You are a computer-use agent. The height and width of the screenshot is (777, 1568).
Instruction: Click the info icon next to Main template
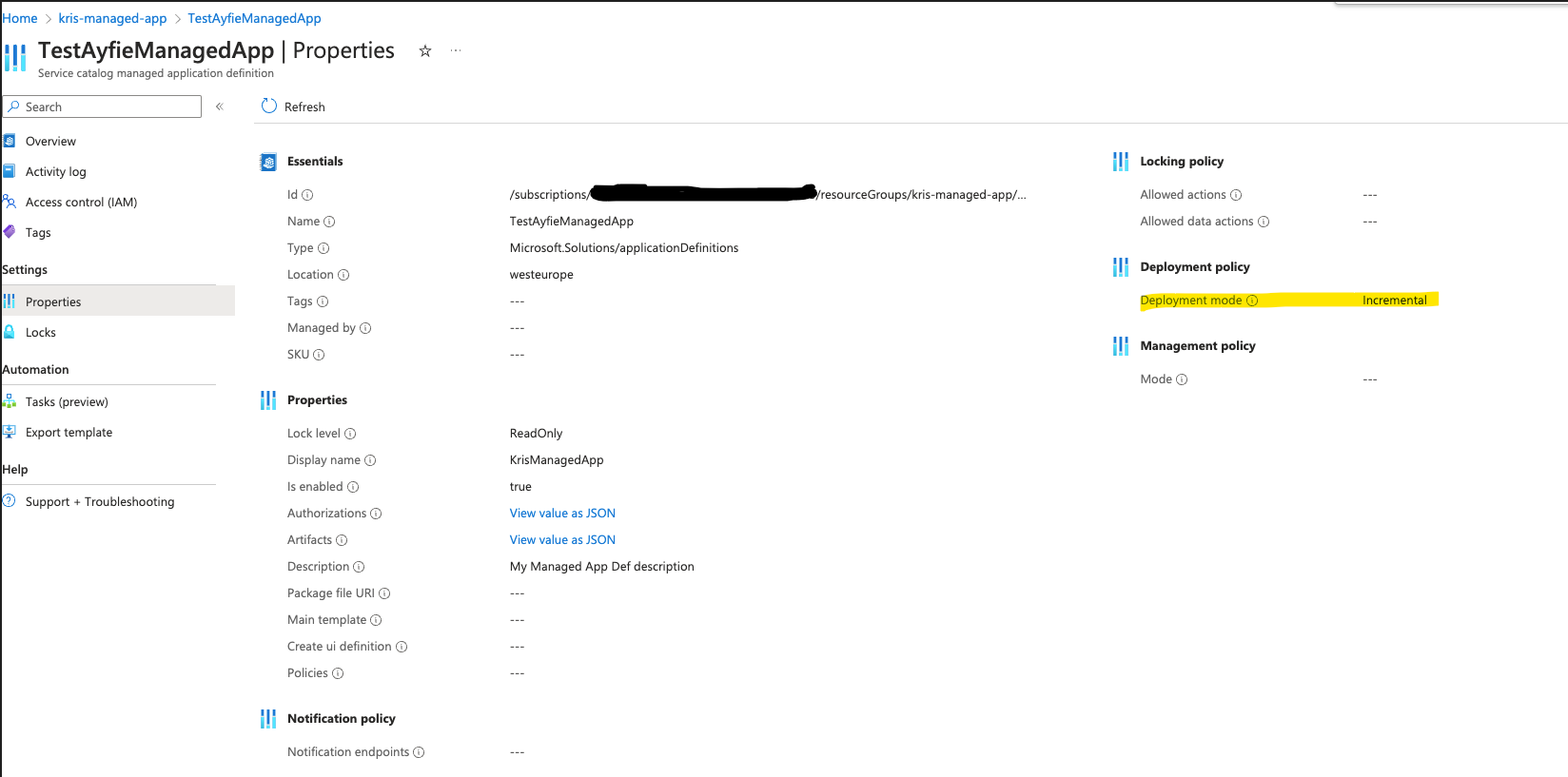click(x=376, y=620)
